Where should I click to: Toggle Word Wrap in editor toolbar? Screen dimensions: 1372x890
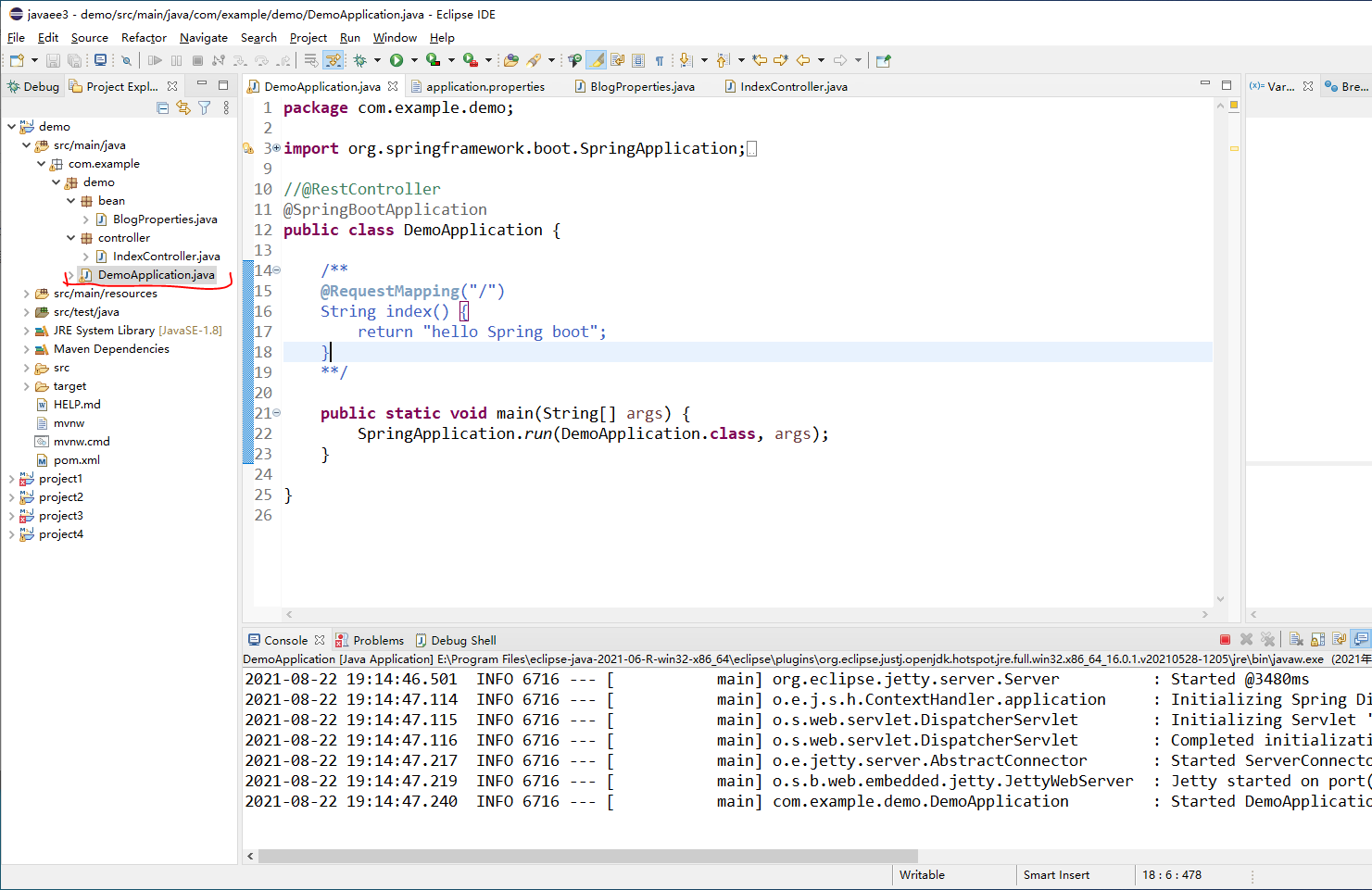[618, 60]
